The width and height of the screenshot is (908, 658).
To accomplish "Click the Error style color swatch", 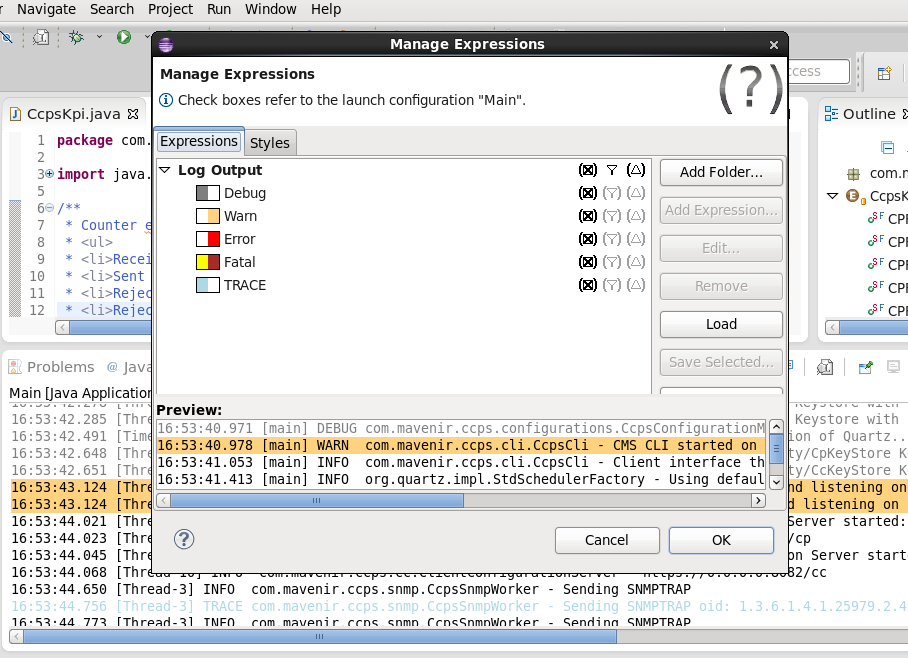I will [x=208, y=239].
